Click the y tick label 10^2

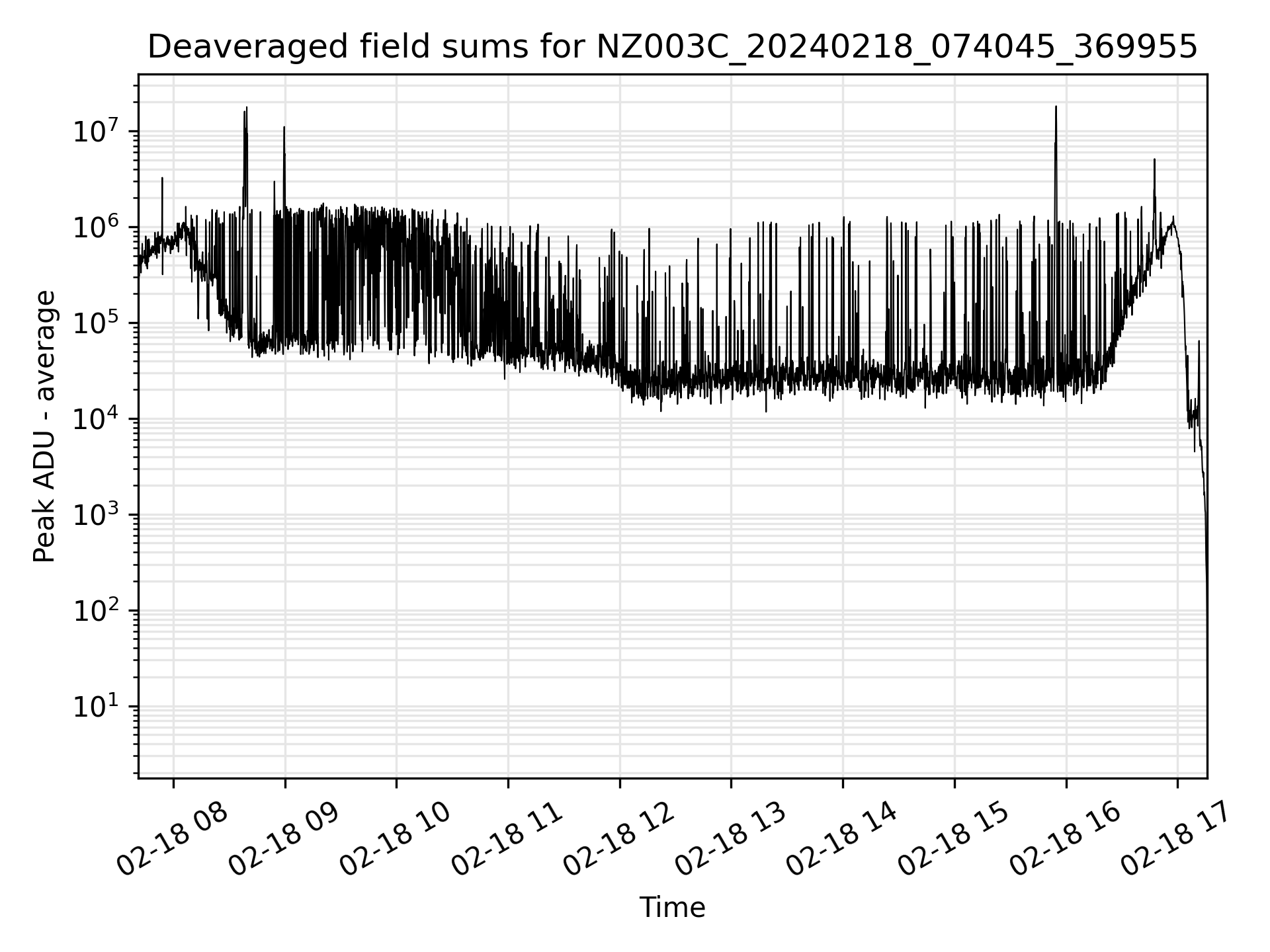pos(96,610)
